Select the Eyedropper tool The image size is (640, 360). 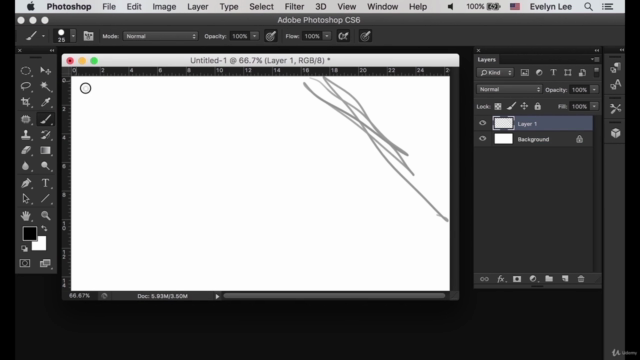point(45,102)
